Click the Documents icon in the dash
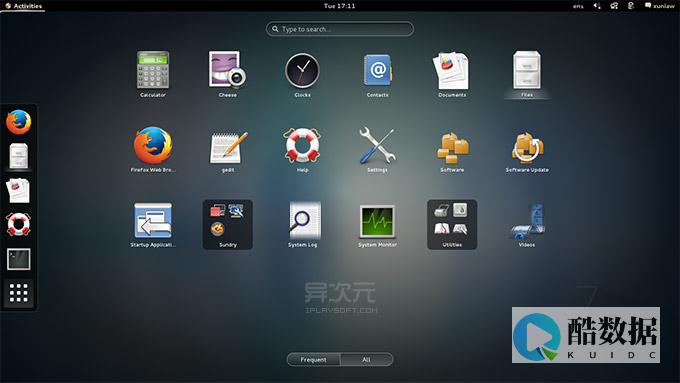The height and width of the screenshot is (383, 680). (x=18, y=190)
